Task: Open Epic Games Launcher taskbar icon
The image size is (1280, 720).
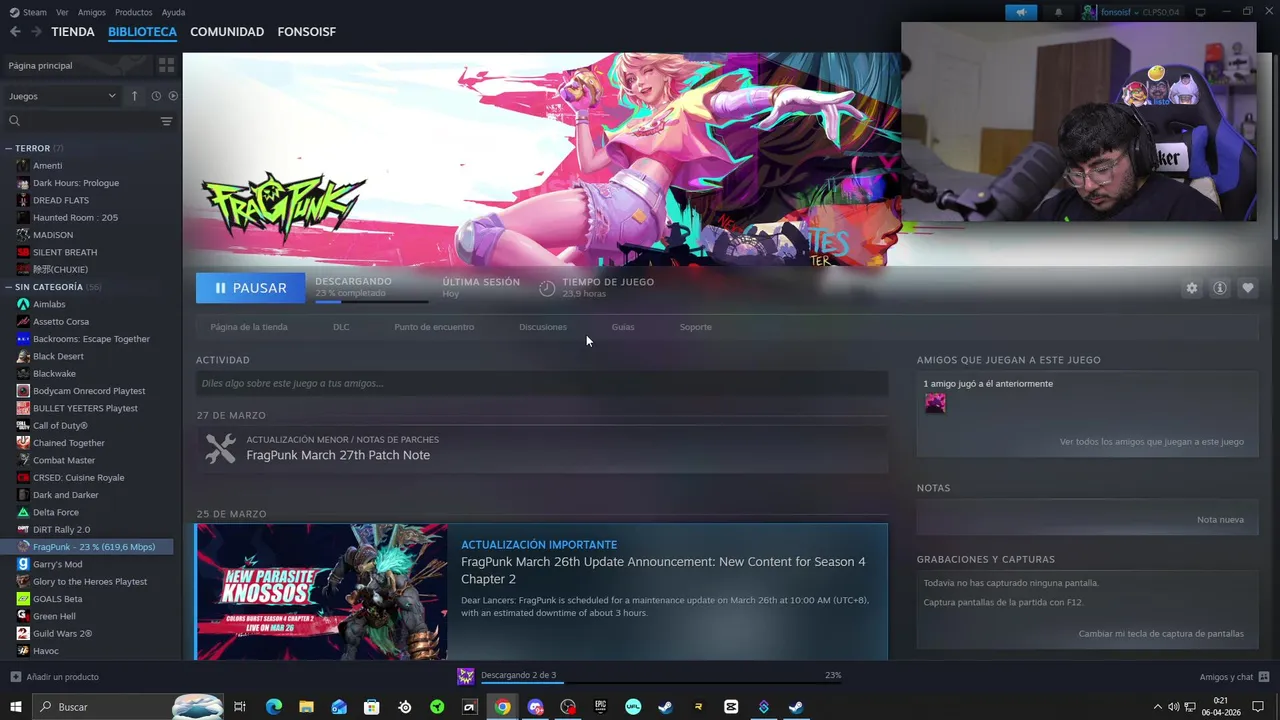Action: (x=600, y=707)
